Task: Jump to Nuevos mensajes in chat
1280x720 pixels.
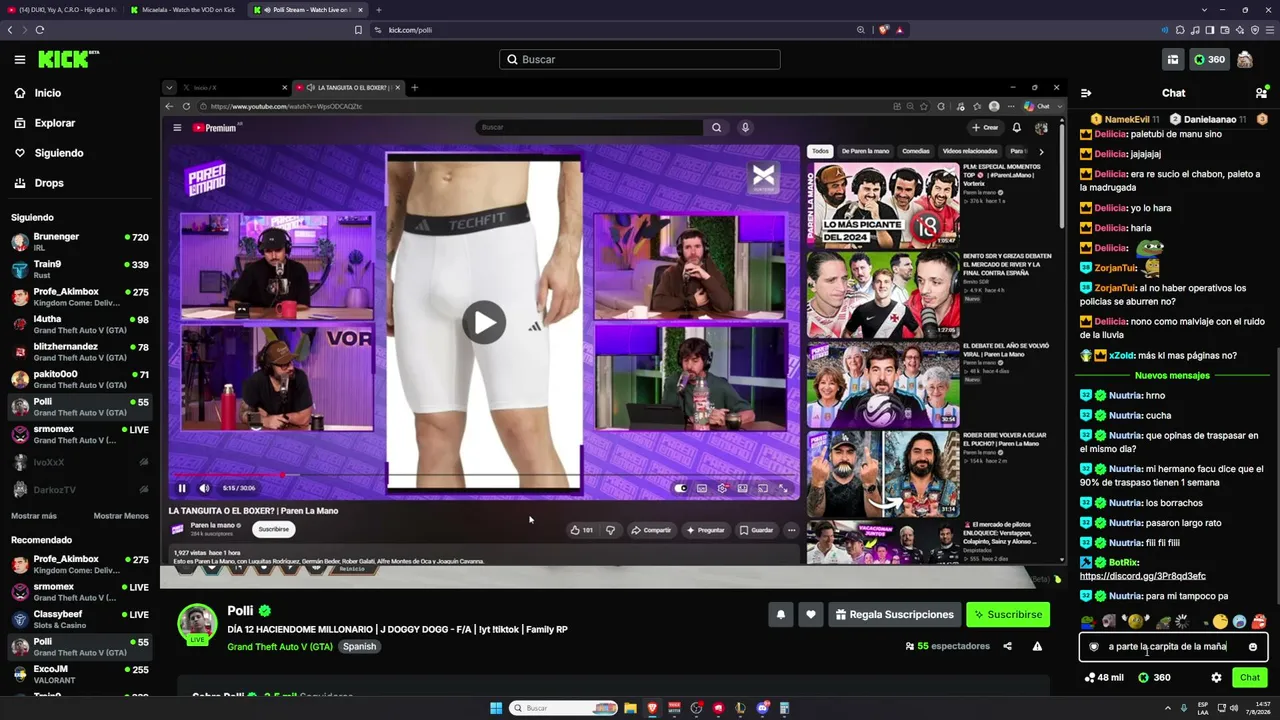Action: 1172,376
